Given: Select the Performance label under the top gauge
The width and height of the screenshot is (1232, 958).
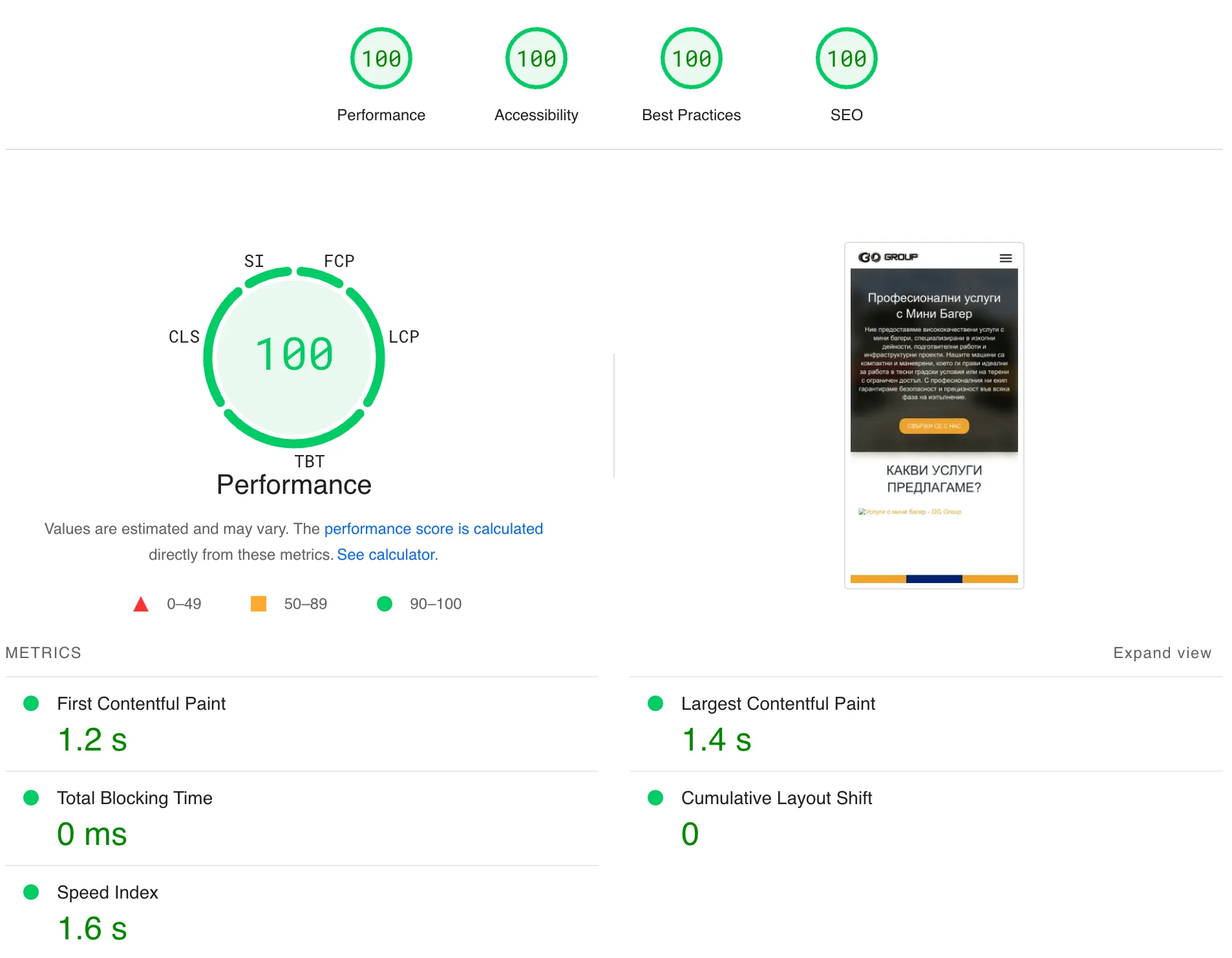Looking at the screenshot, I should point(381,114).
